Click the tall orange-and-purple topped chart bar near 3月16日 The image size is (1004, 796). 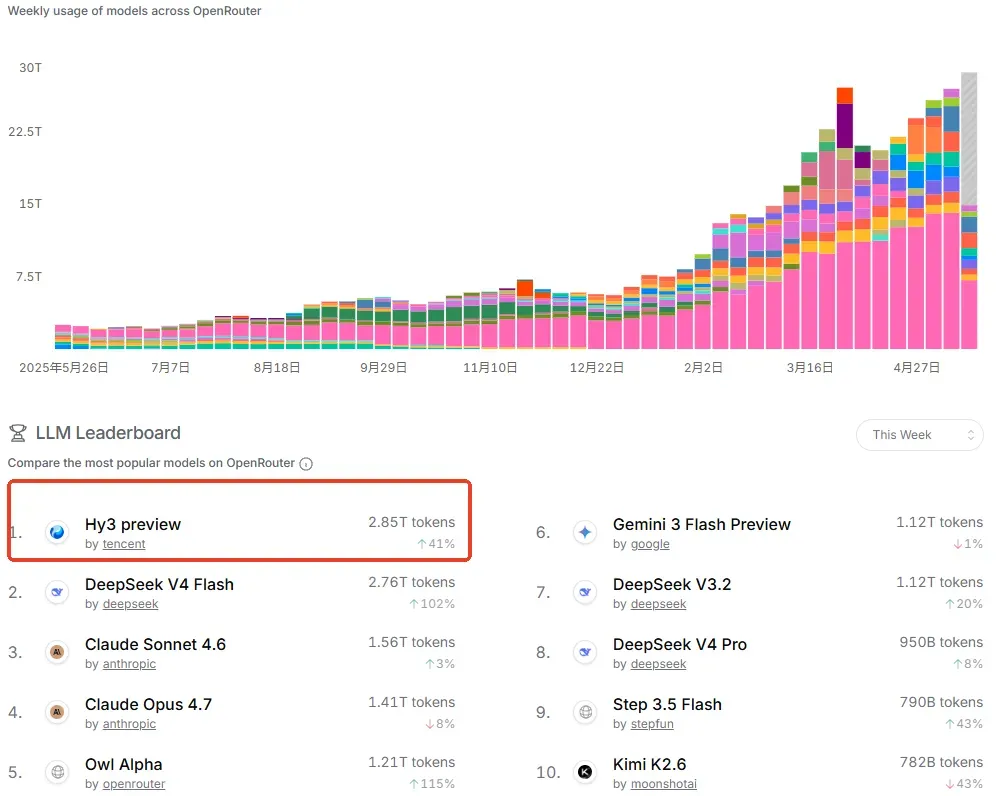[x=845, y=218]
